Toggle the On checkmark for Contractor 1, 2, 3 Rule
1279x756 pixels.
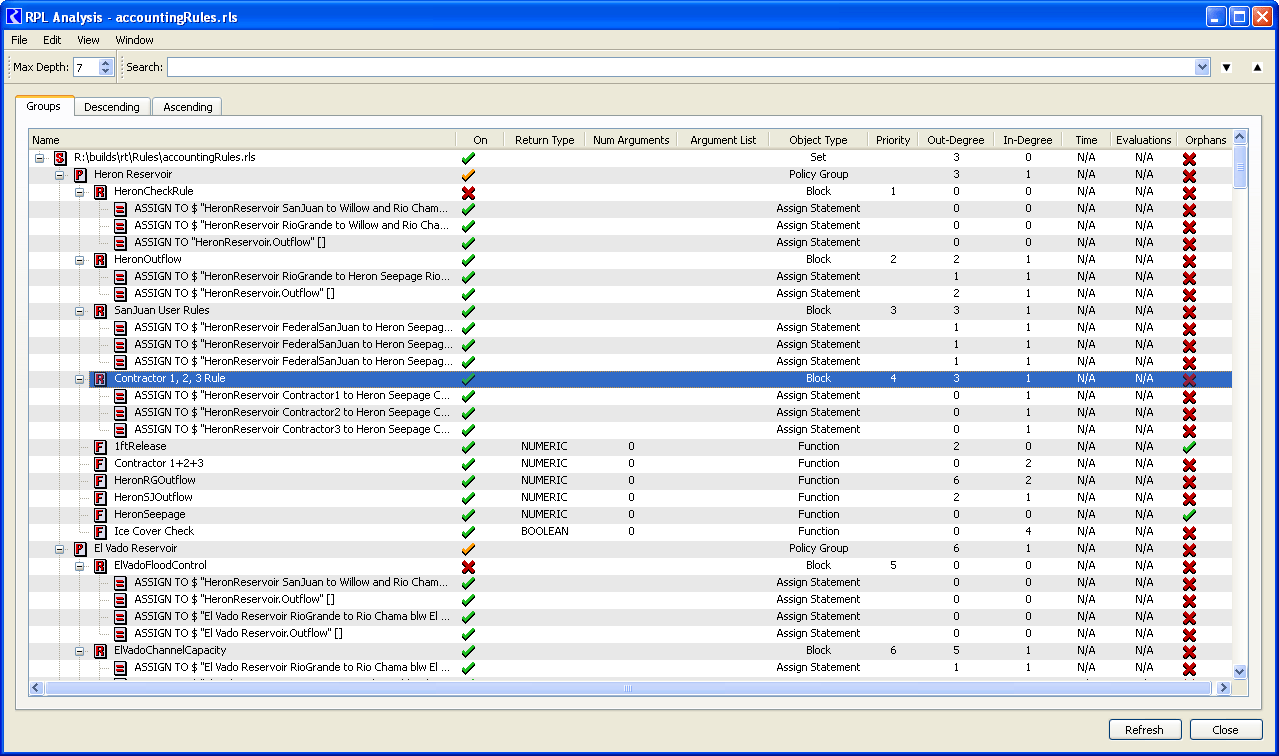click(468, 379)
